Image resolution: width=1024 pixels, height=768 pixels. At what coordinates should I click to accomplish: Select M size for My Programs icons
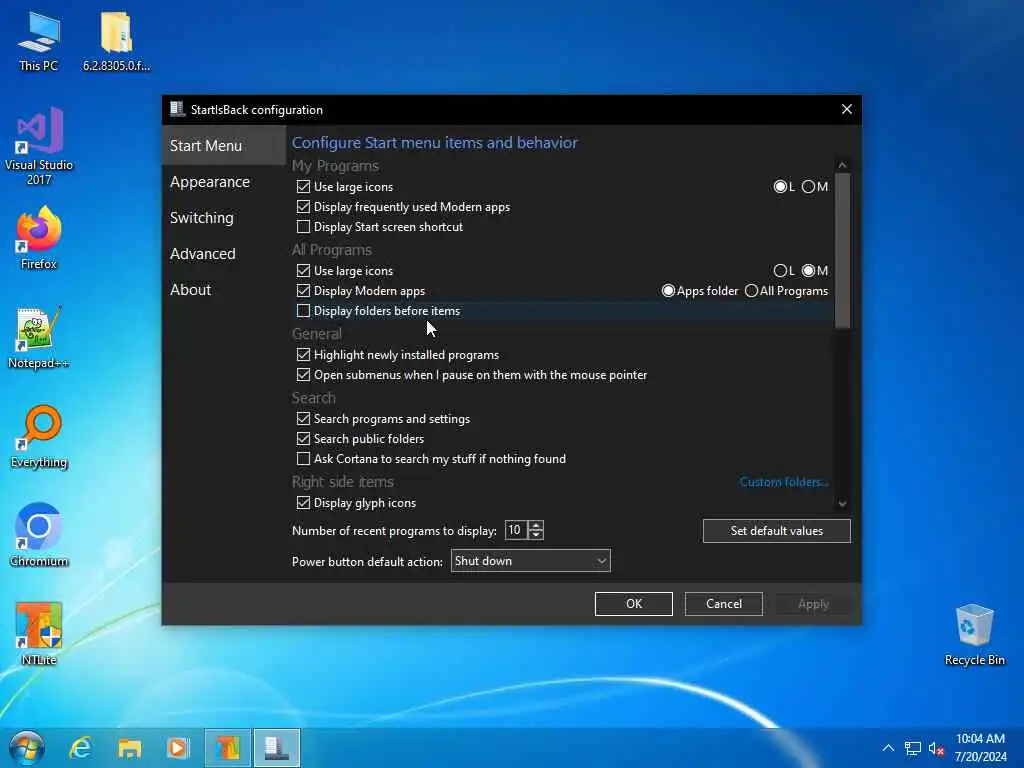pyautogui.click(x=808, y=187)
